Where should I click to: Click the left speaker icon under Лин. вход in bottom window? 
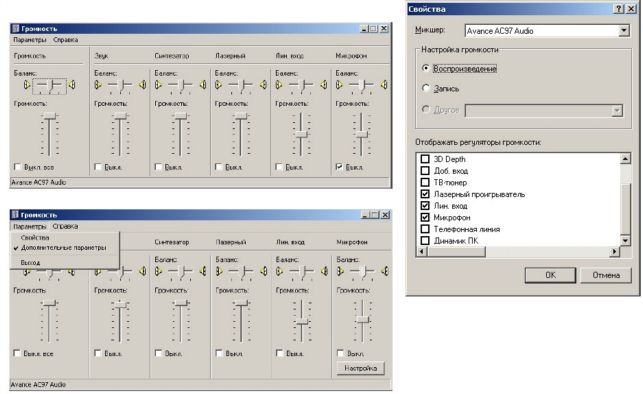[x=279, y=271]
